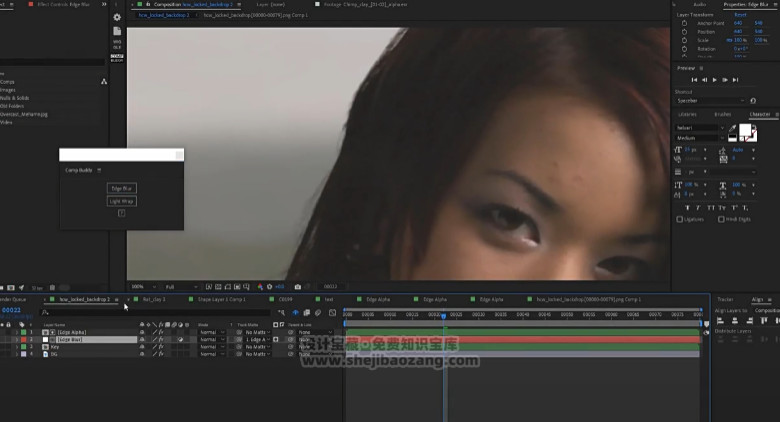Image resolution: width=780 pixels, height=422 pixels.
Task: Set colors to black and white swatch
Action: 732,138
